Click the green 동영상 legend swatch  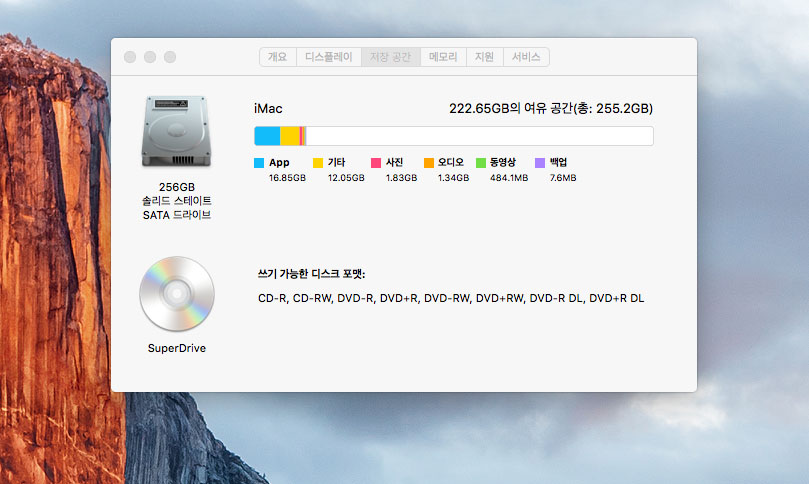pyautogui.click(x=480, y=162)
